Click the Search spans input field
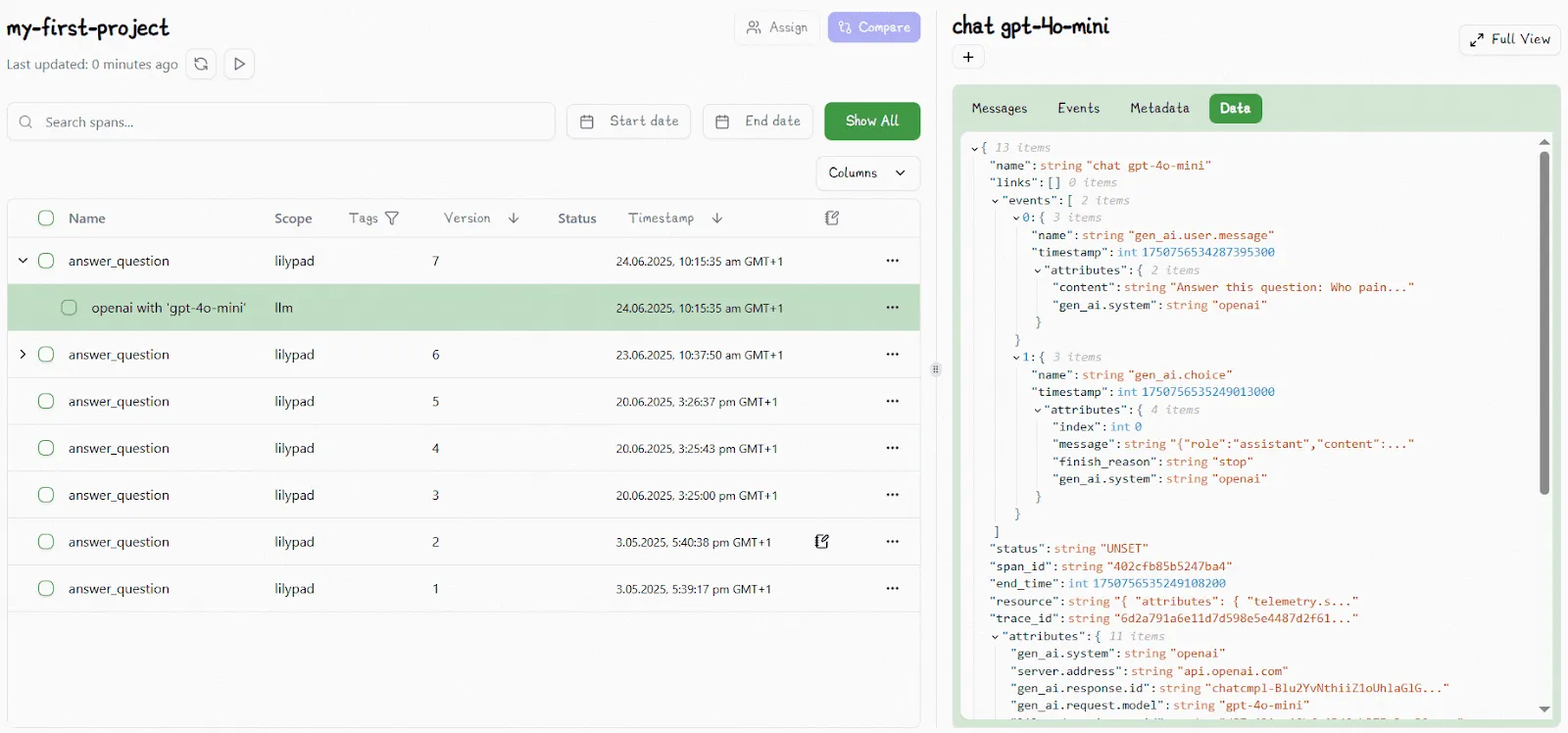Image resolution: width=1568 pixels, height=733 pixels. pos(281,122)
